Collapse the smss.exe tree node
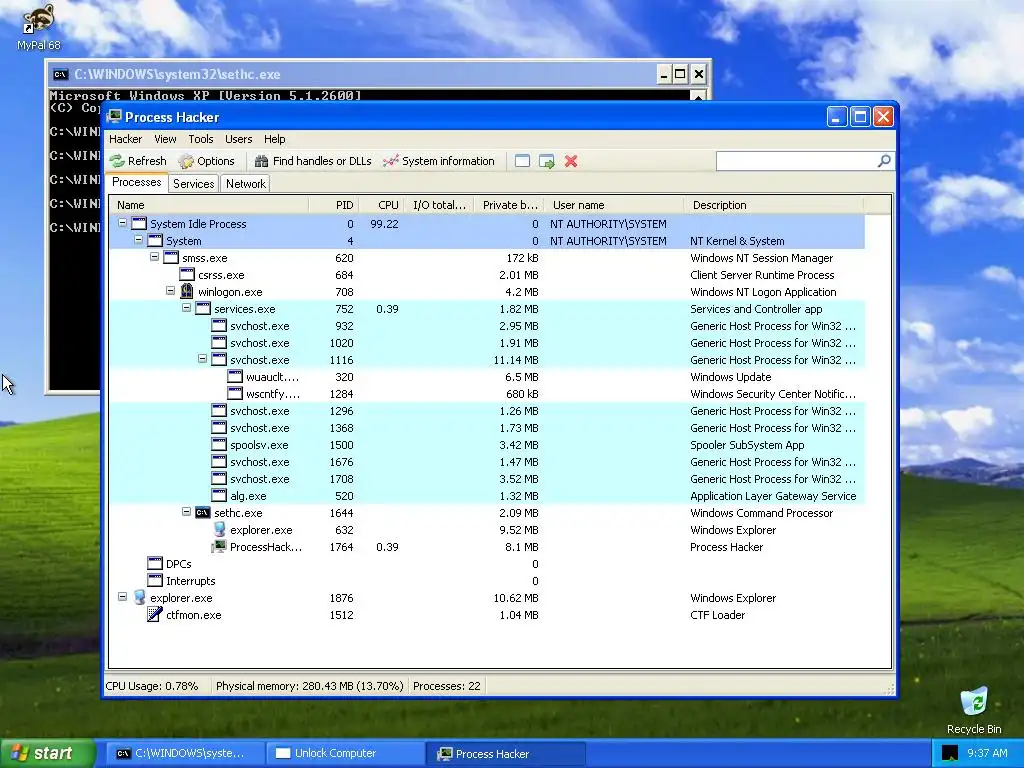The image size is (1024, 768). (154, 257)
